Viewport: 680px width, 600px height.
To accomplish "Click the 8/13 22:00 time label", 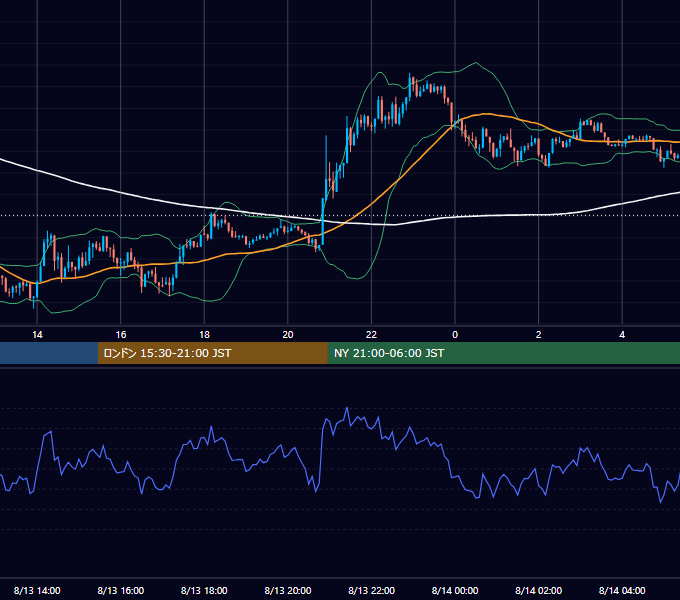I will pyautogui.click(x=371, y=590).
